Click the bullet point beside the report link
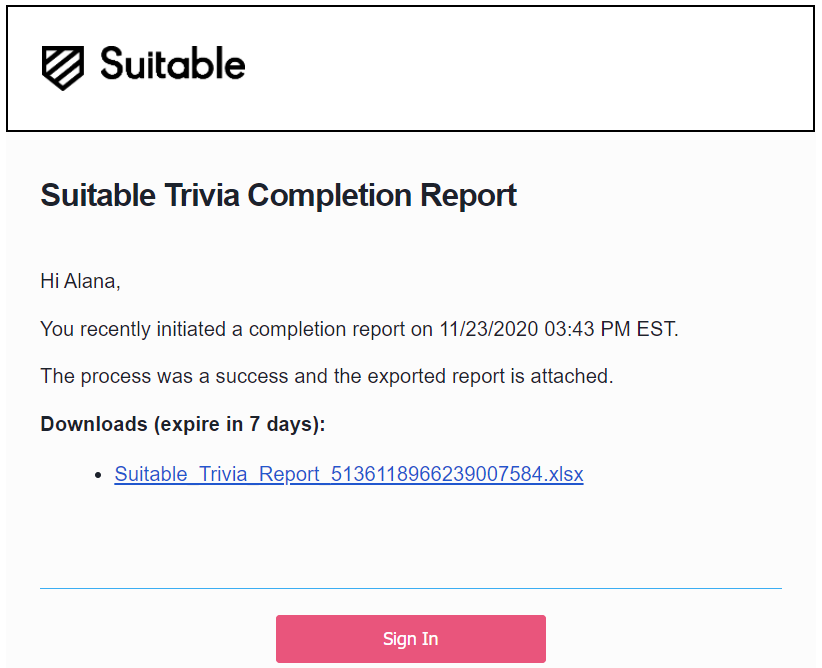The width and height of the screenshot is (822, 668). 99,474
